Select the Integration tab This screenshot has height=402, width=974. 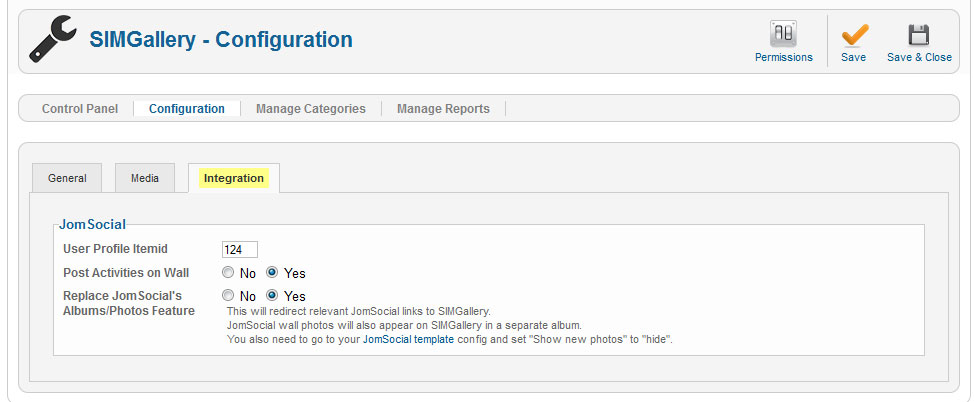(x=234, y=178)
